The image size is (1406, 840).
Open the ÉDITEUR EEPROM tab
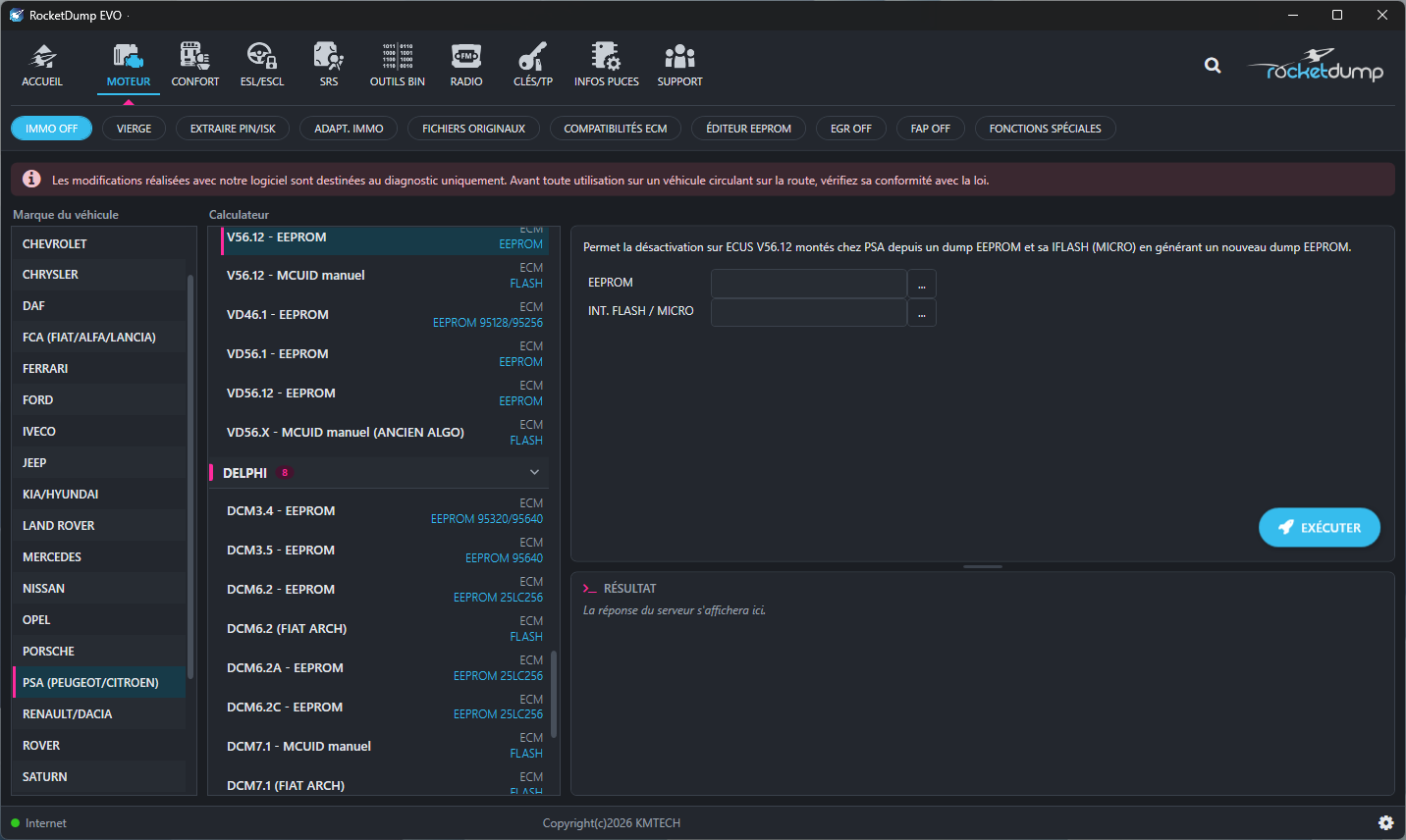(748, 129)
